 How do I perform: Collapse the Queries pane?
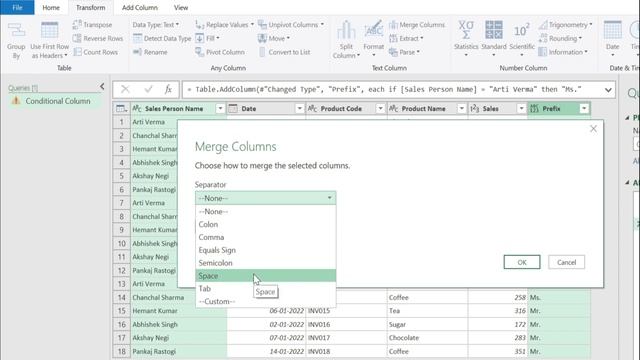102,87
